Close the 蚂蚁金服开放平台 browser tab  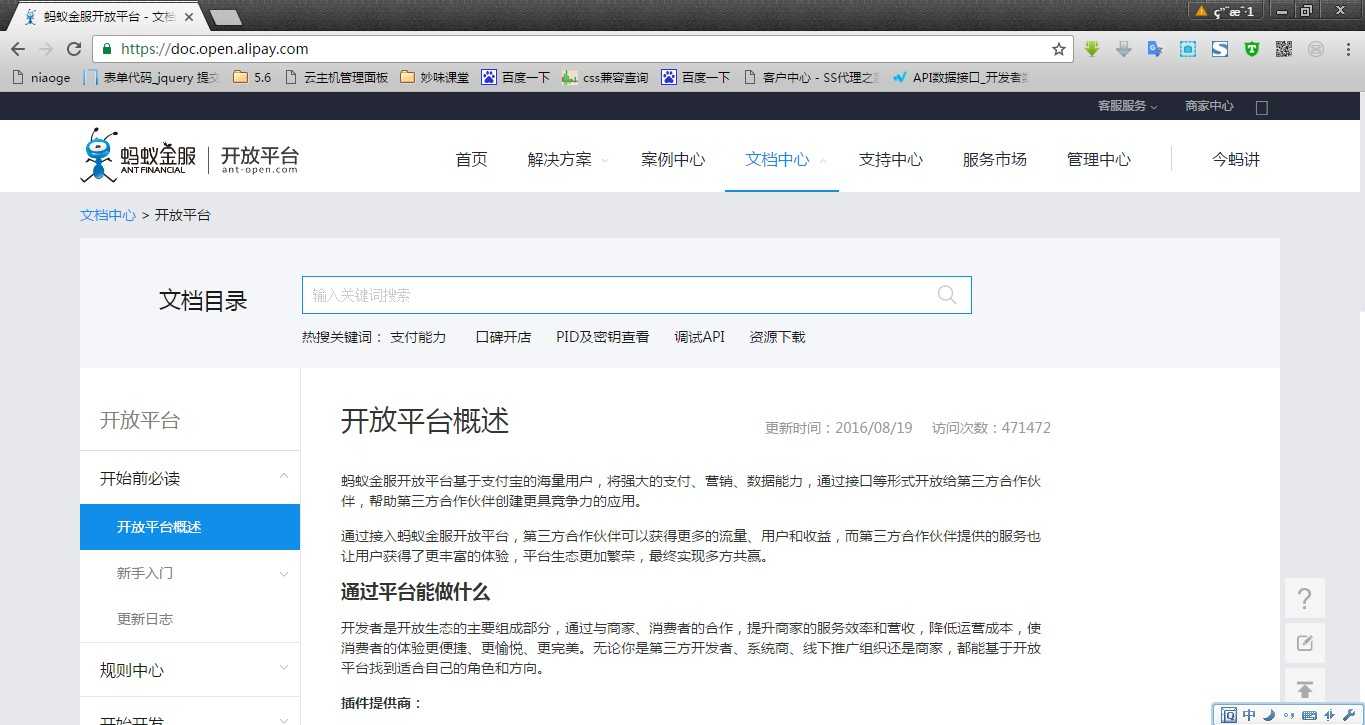[x=189, y=17]
